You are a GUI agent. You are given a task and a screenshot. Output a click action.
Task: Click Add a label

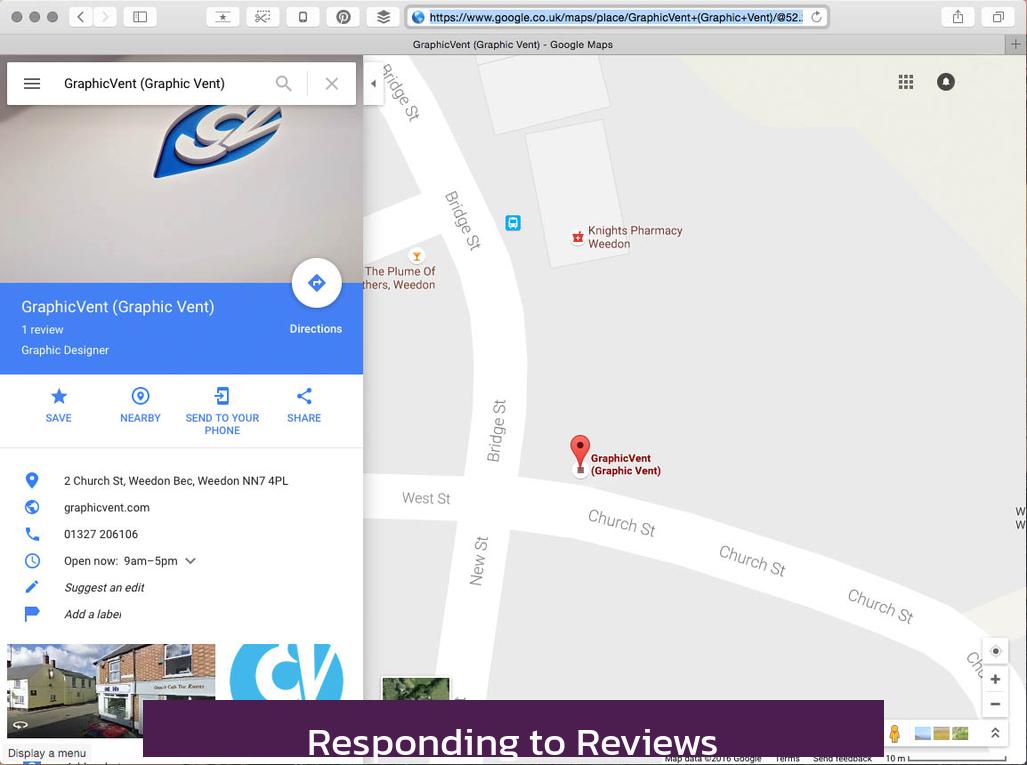tap(92, 614)
